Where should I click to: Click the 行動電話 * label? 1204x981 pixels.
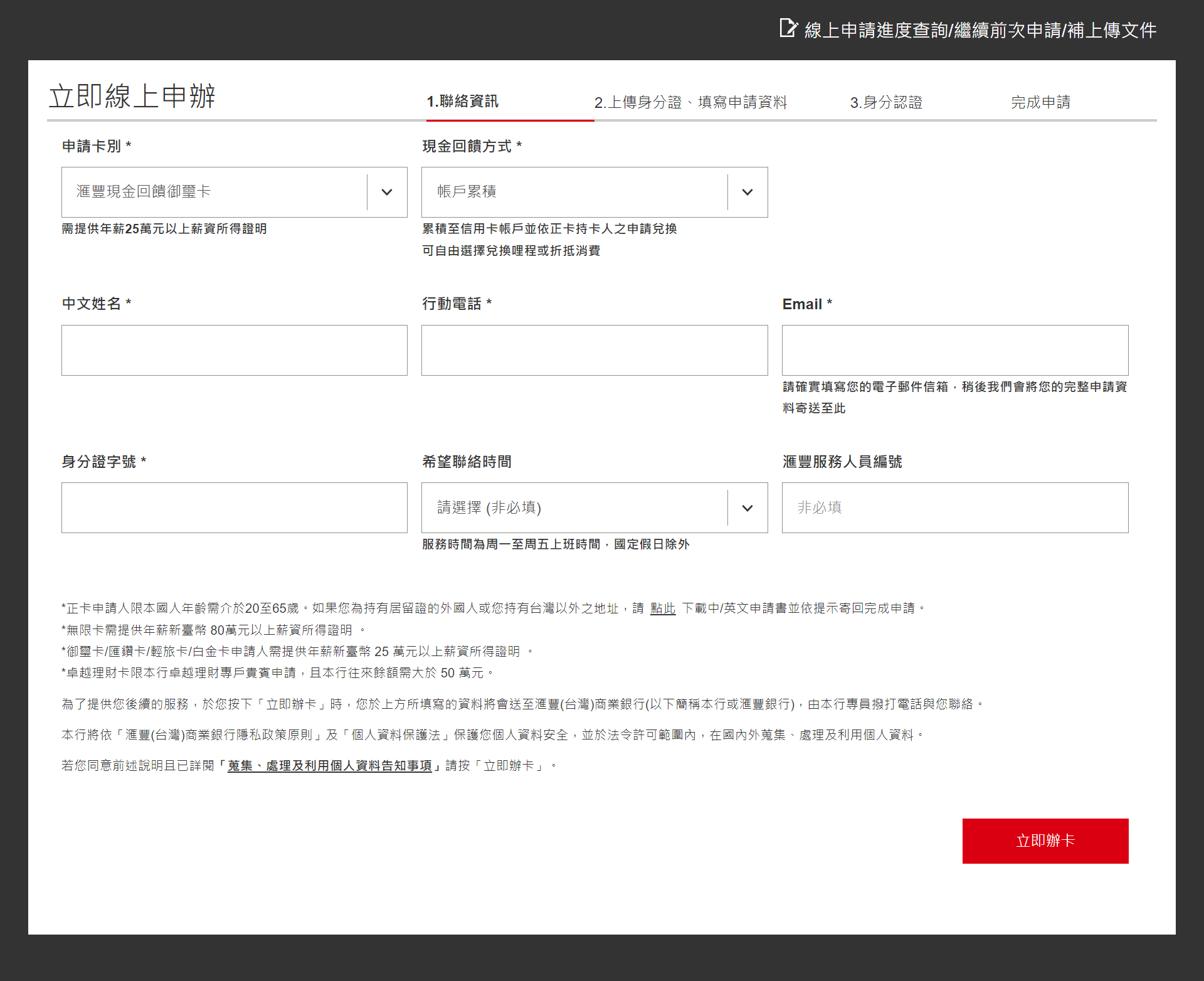[457, 304]
